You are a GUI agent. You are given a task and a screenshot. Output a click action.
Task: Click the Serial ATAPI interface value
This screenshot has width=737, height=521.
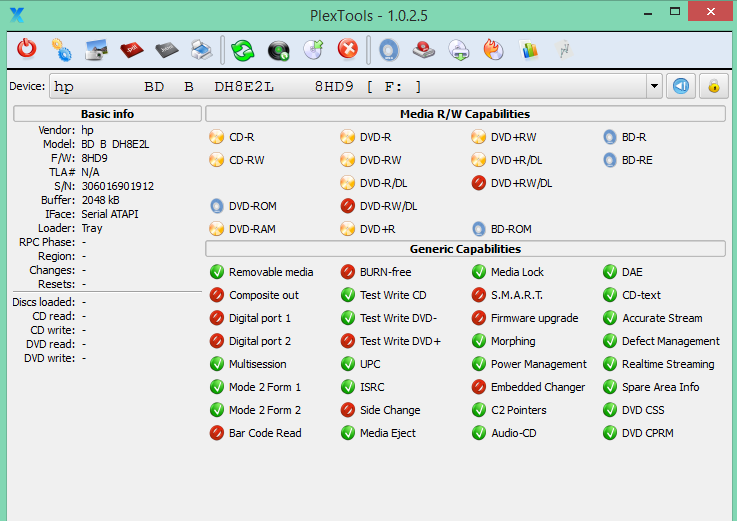point(110,214)
